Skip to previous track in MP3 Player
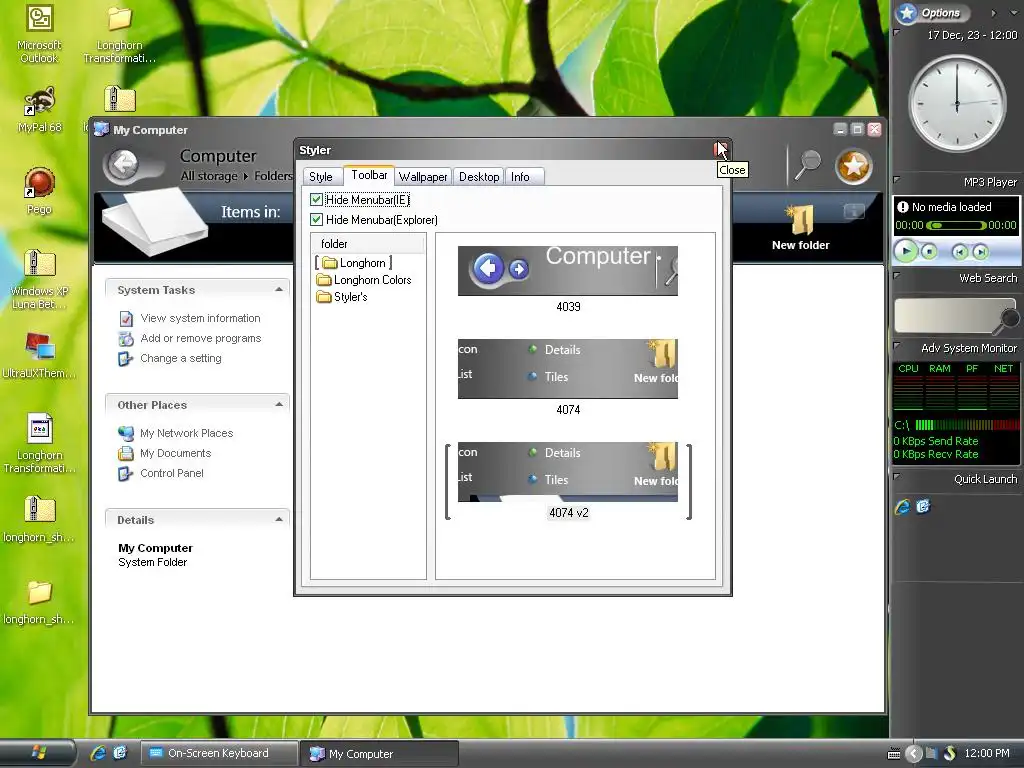 (959, 251)
